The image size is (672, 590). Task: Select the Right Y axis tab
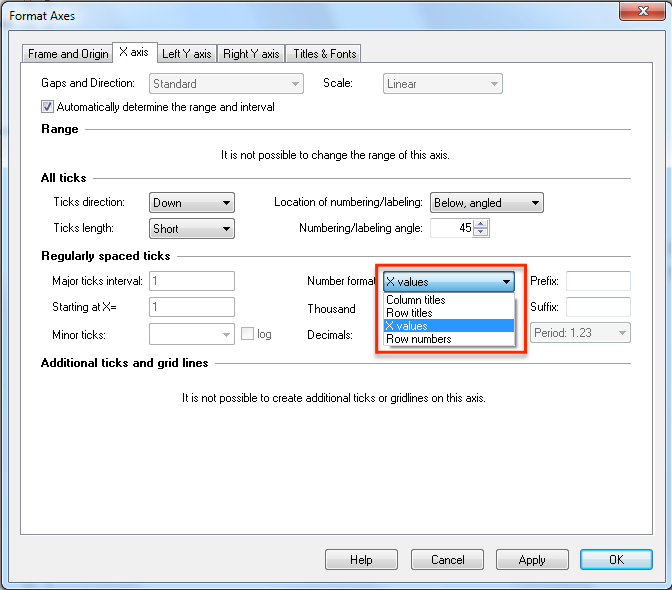pos(251,54)
